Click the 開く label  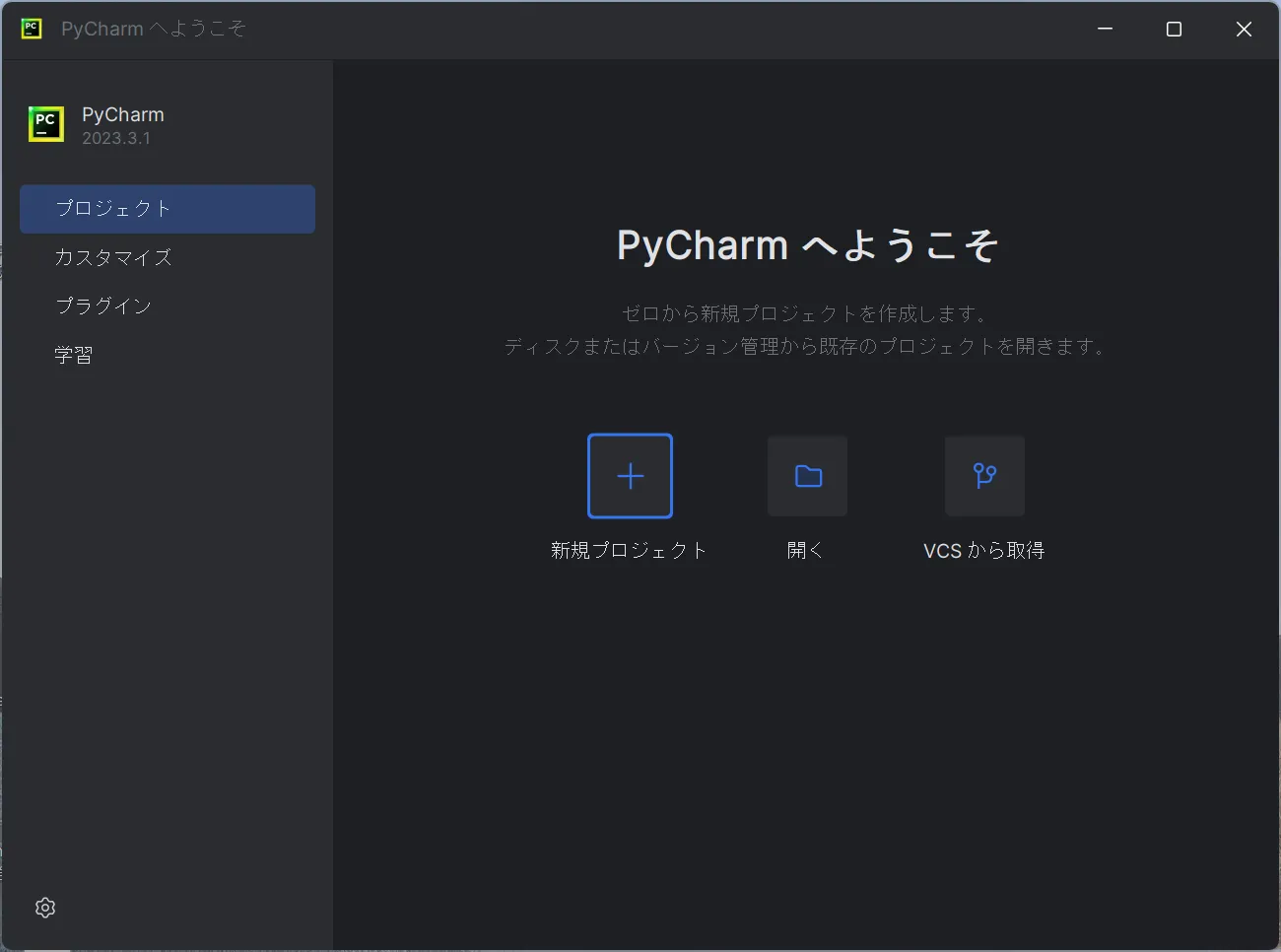[806, 550]
